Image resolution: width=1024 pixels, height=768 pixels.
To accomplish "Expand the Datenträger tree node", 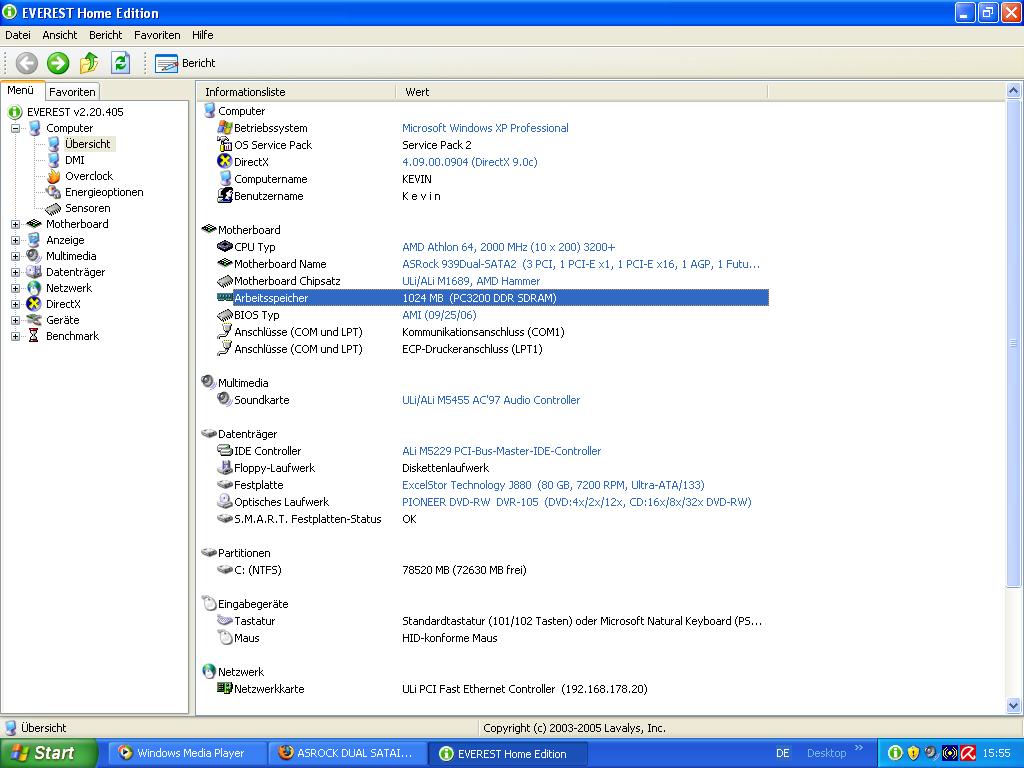I will coord(15,272).
